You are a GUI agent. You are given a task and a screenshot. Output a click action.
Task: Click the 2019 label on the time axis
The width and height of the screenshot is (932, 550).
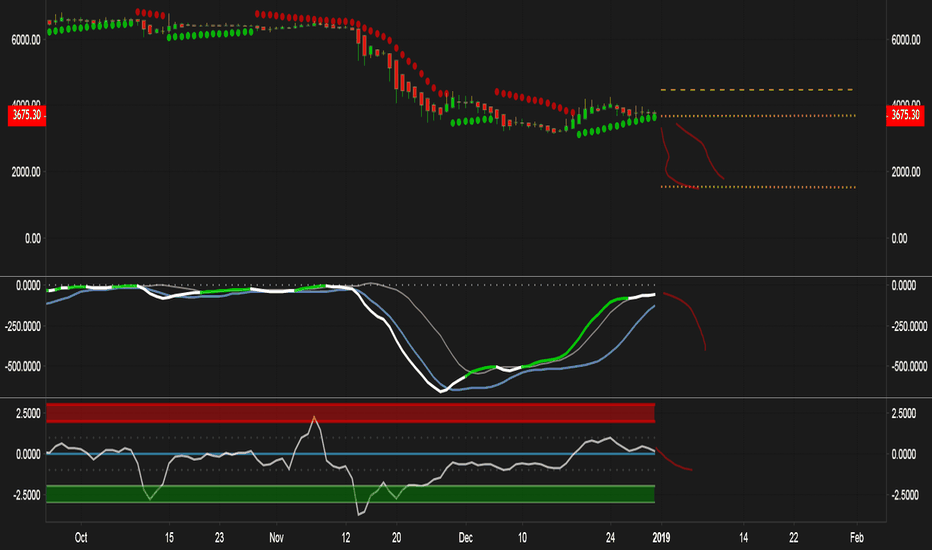[x=661, y=538]
